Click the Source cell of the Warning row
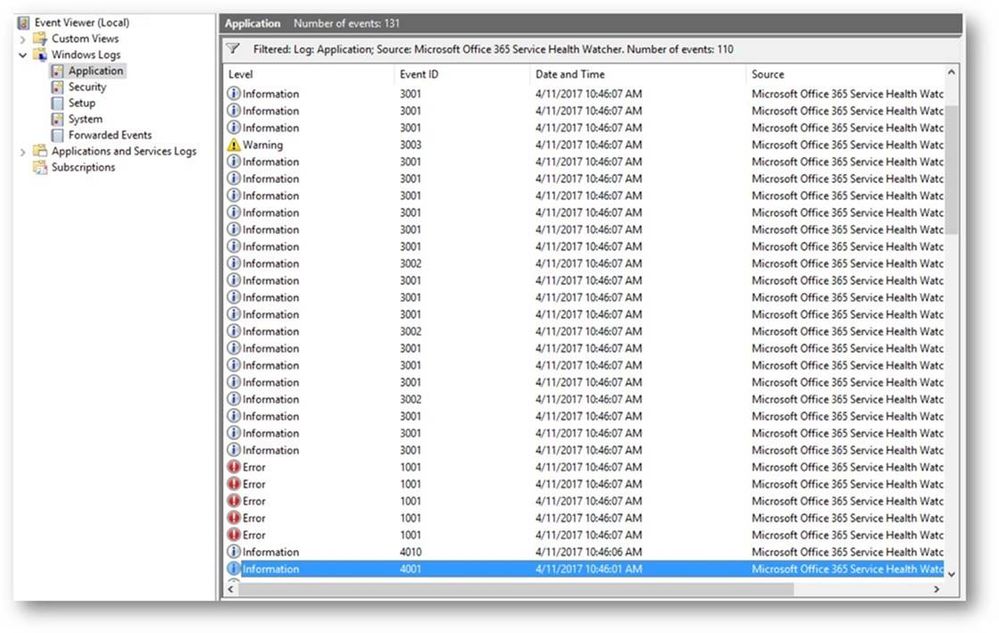The image size is (999, 633). [x=847, y=145]
